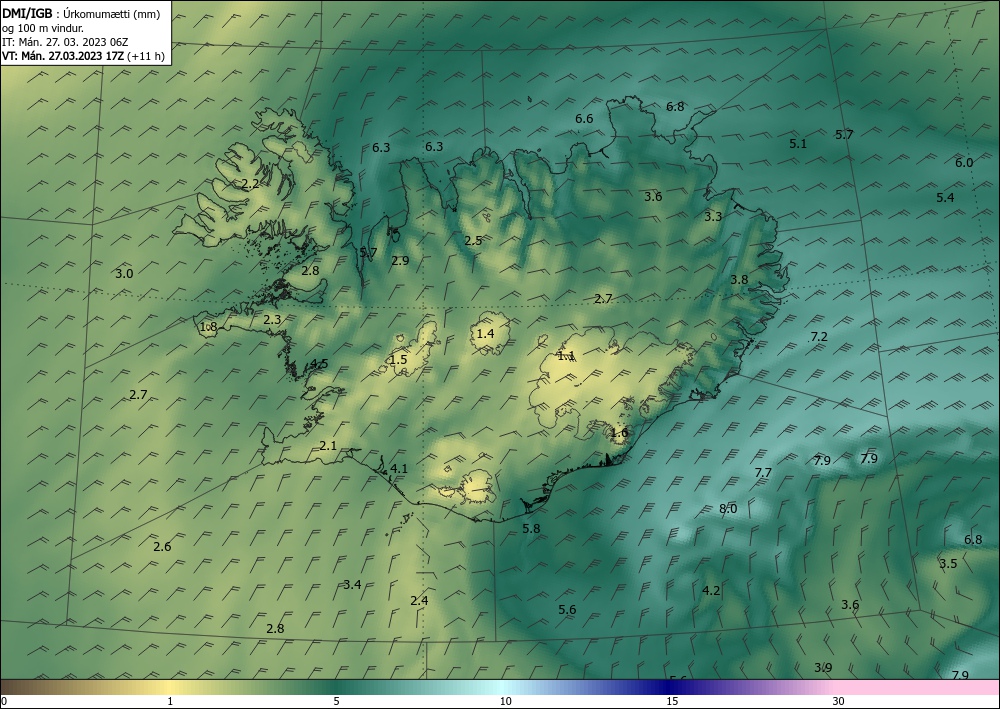Click the legend tick label 15

[672, 701]
